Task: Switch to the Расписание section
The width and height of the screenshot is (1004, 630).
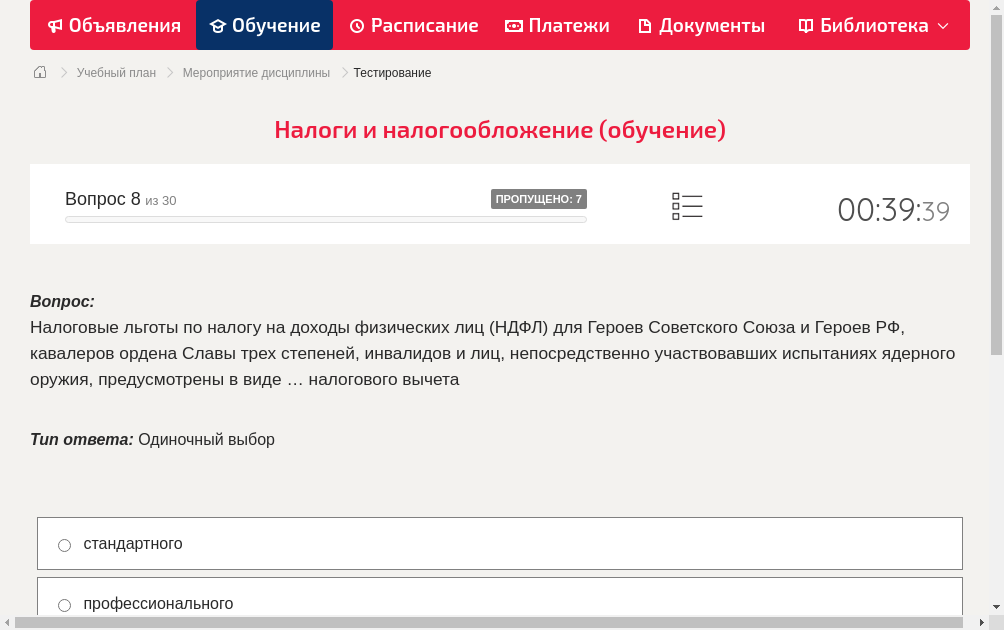Action: 413,25
